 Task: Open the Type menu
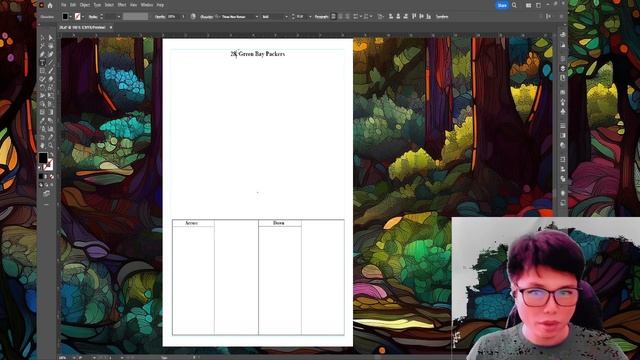click(97, 5)
